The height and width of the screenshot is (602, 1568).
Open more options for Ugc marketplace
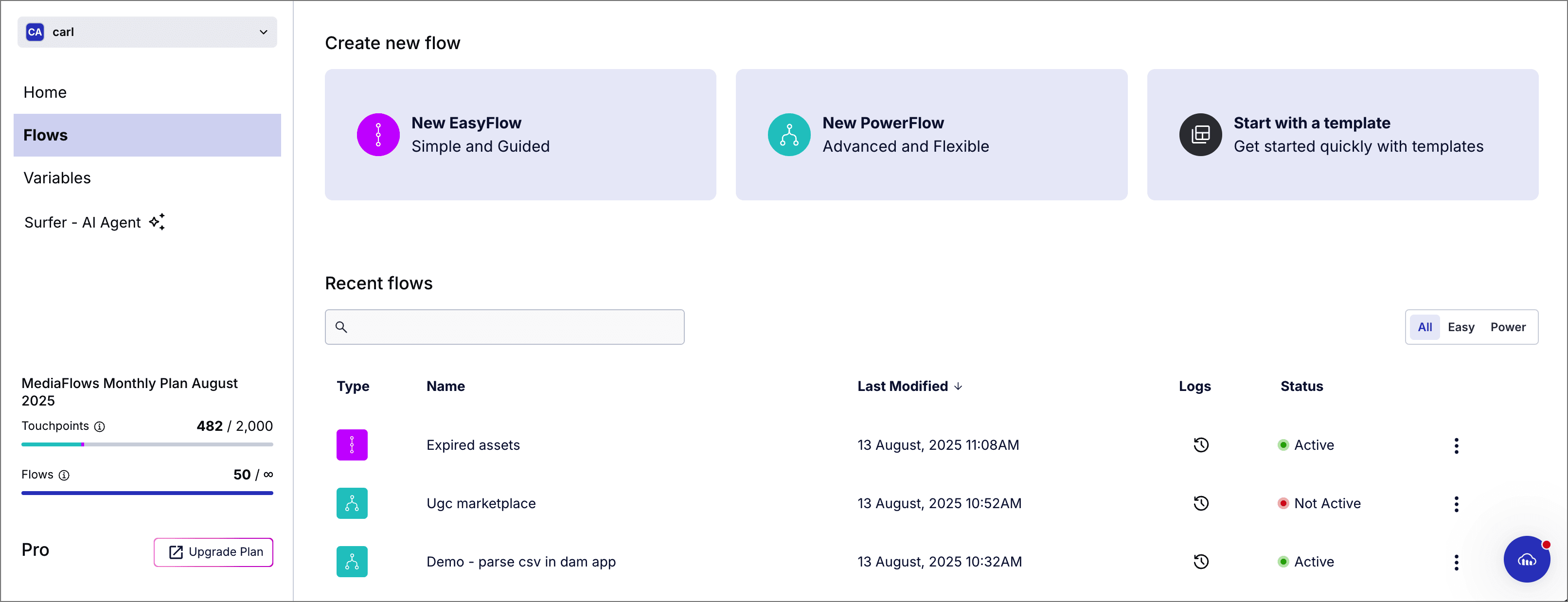point(1456,504)
